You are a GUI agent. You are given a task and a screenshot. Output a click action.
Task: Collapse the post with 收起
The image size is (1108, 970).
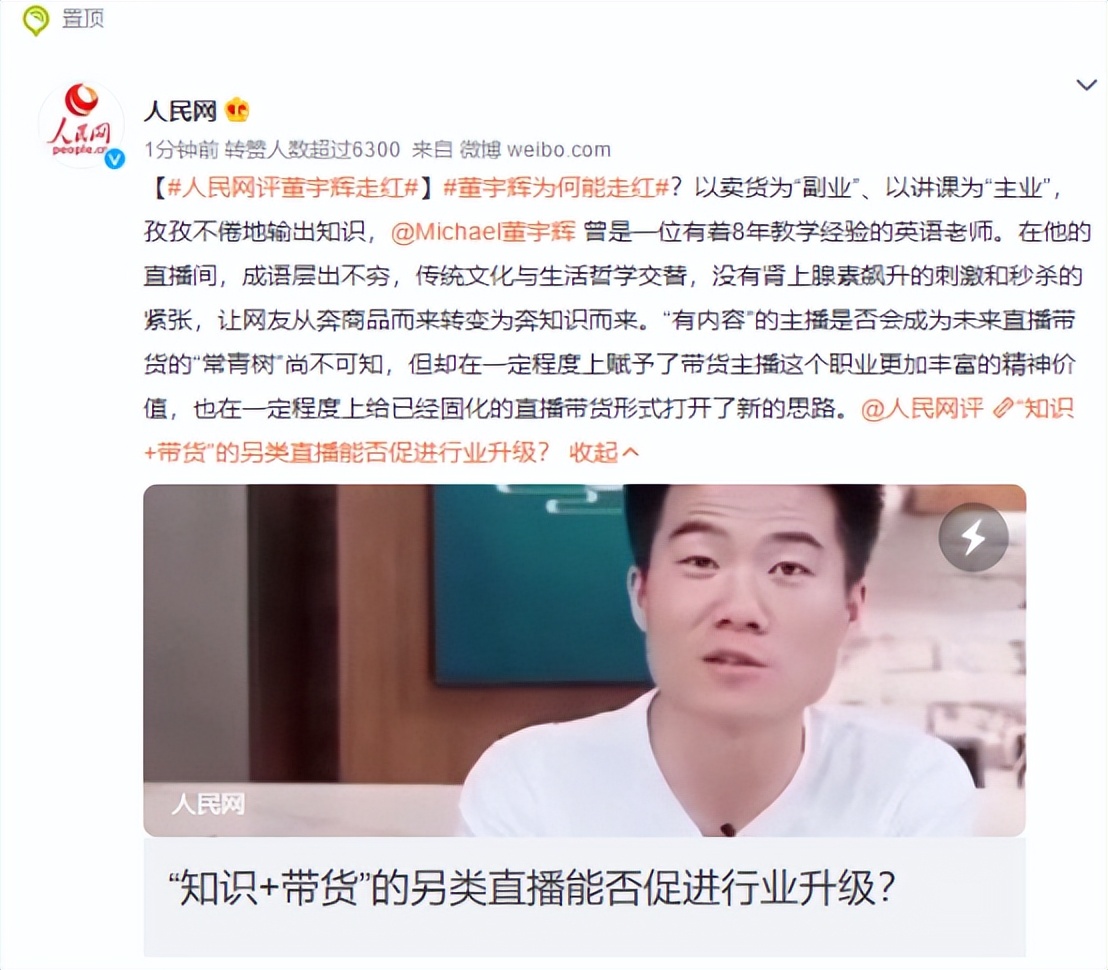click(603, 452)
